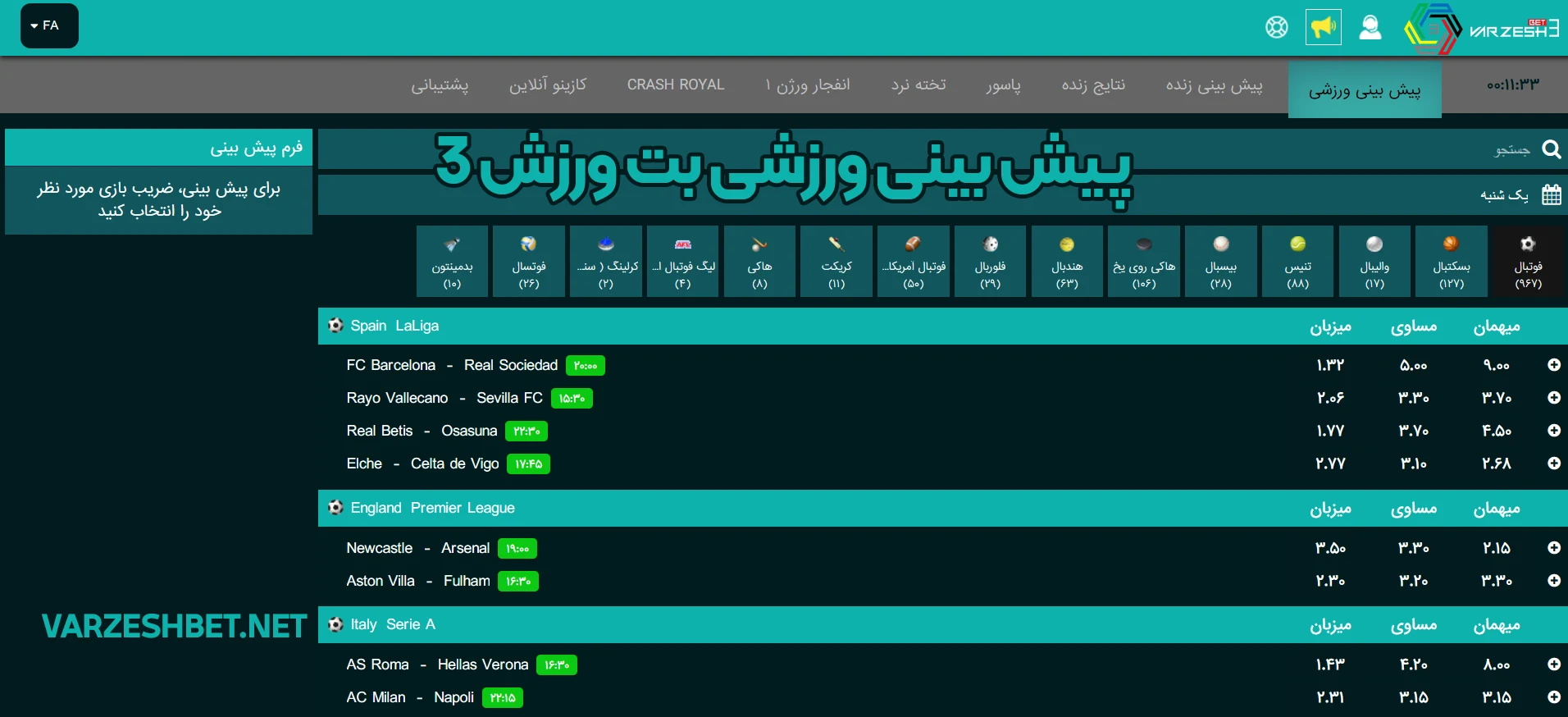Pick draw odds ۳.۲۰ for Aston Villa match
Viewport: 1568px width, 717px height.
1414,581
